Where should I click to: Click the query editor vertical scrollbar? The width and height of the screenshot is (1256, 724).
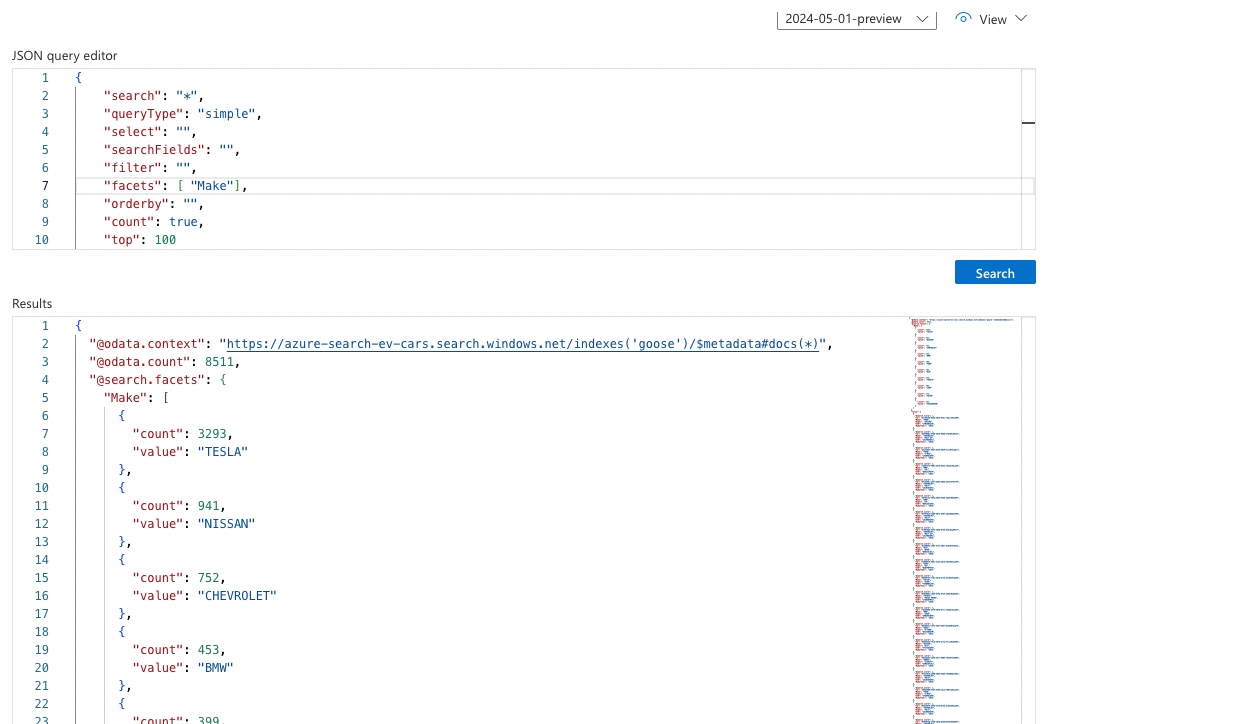1029,122
